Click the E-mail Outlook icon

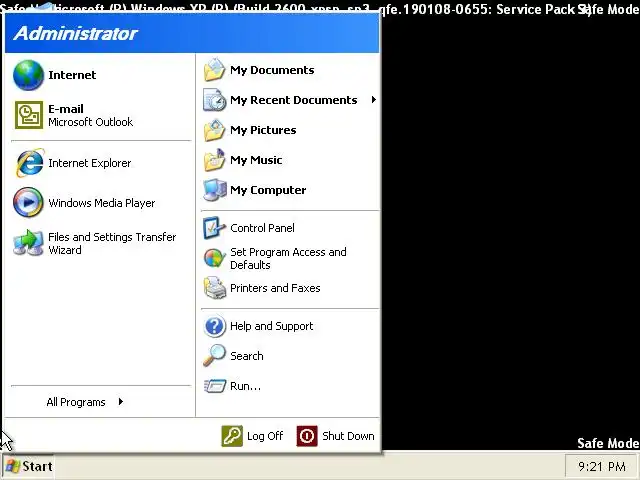click(x=29, y=115)
